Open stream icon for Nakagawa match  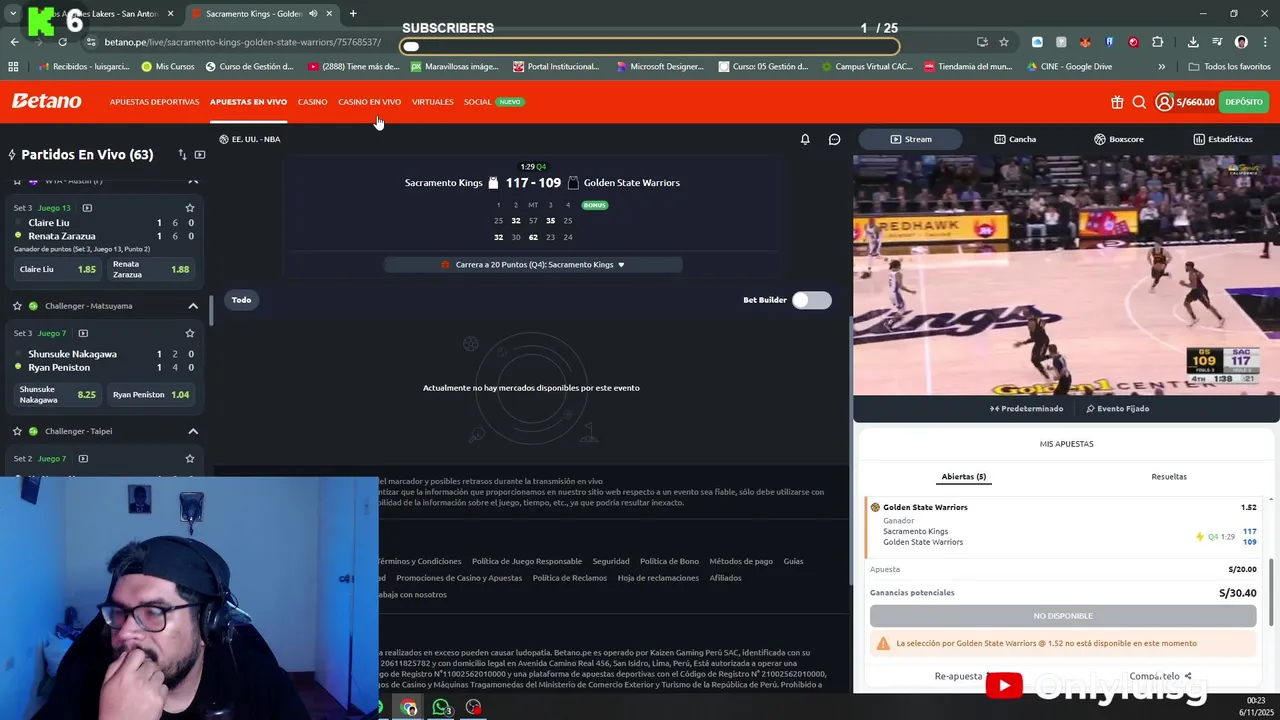[83, 333]
